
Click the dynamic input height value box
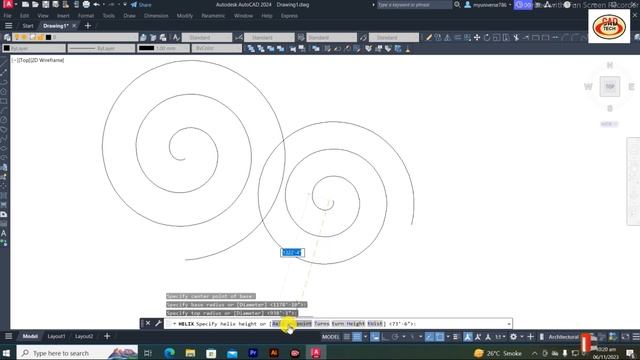(292, 253)
